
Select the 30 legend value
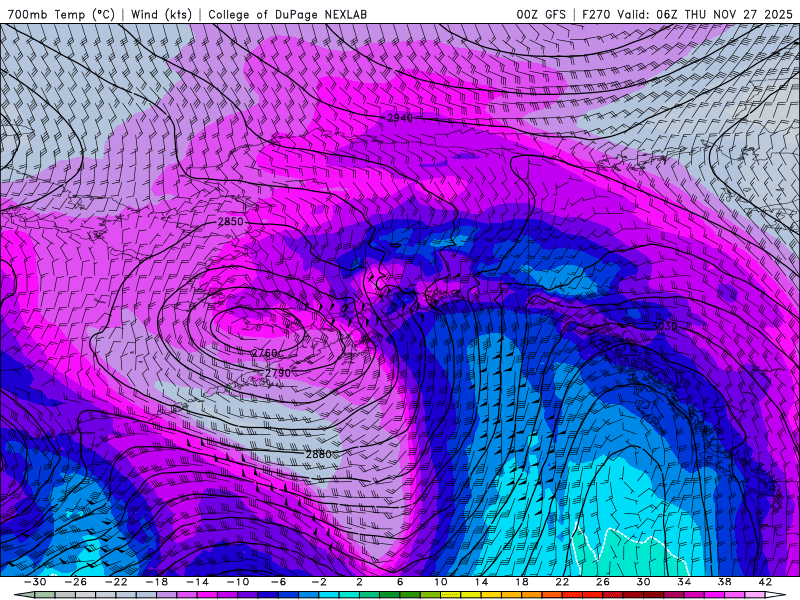[x=643, y=582]
